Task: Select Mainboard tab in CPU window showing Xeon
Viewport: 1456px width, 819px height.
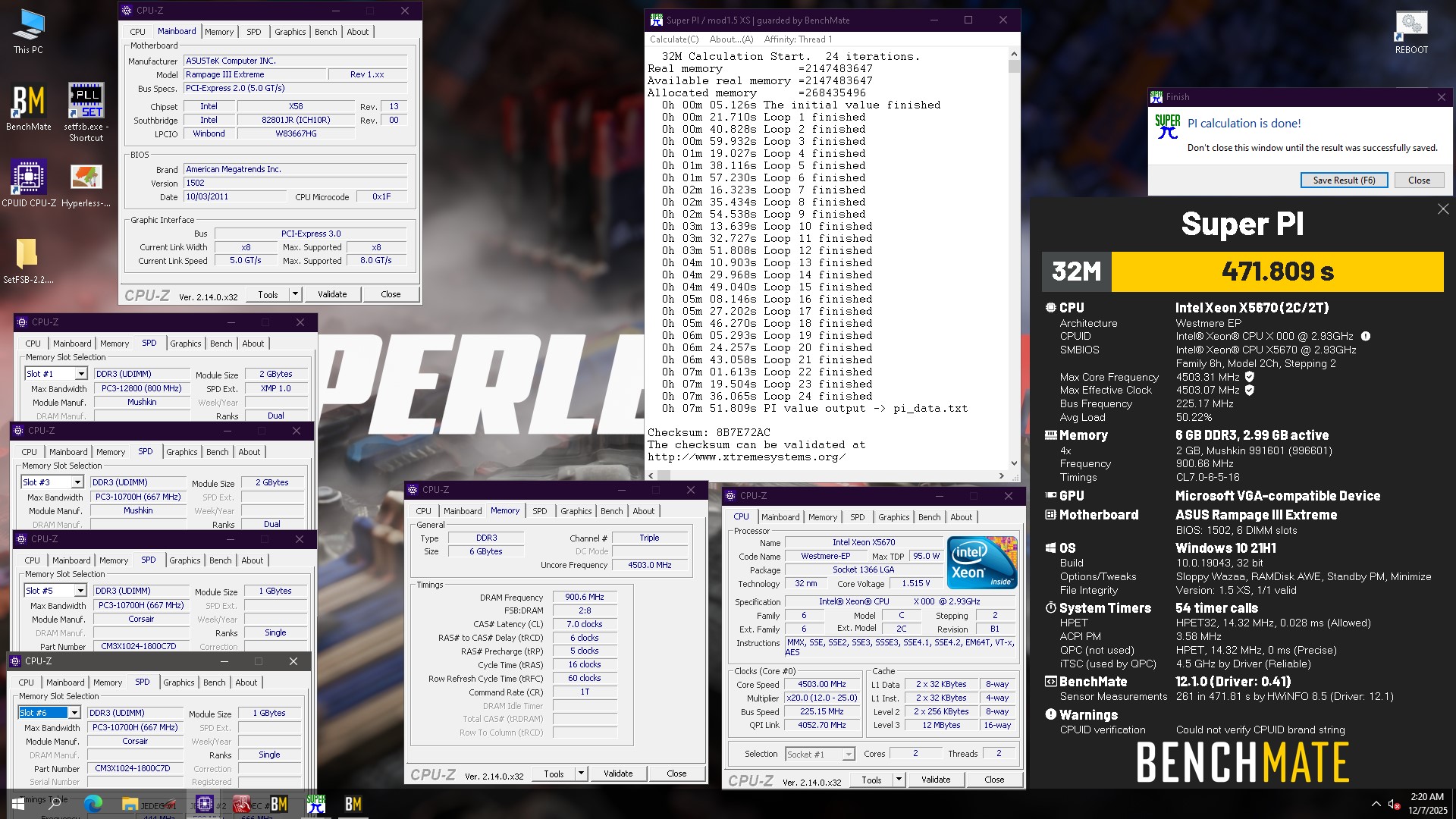Action: 780,517
